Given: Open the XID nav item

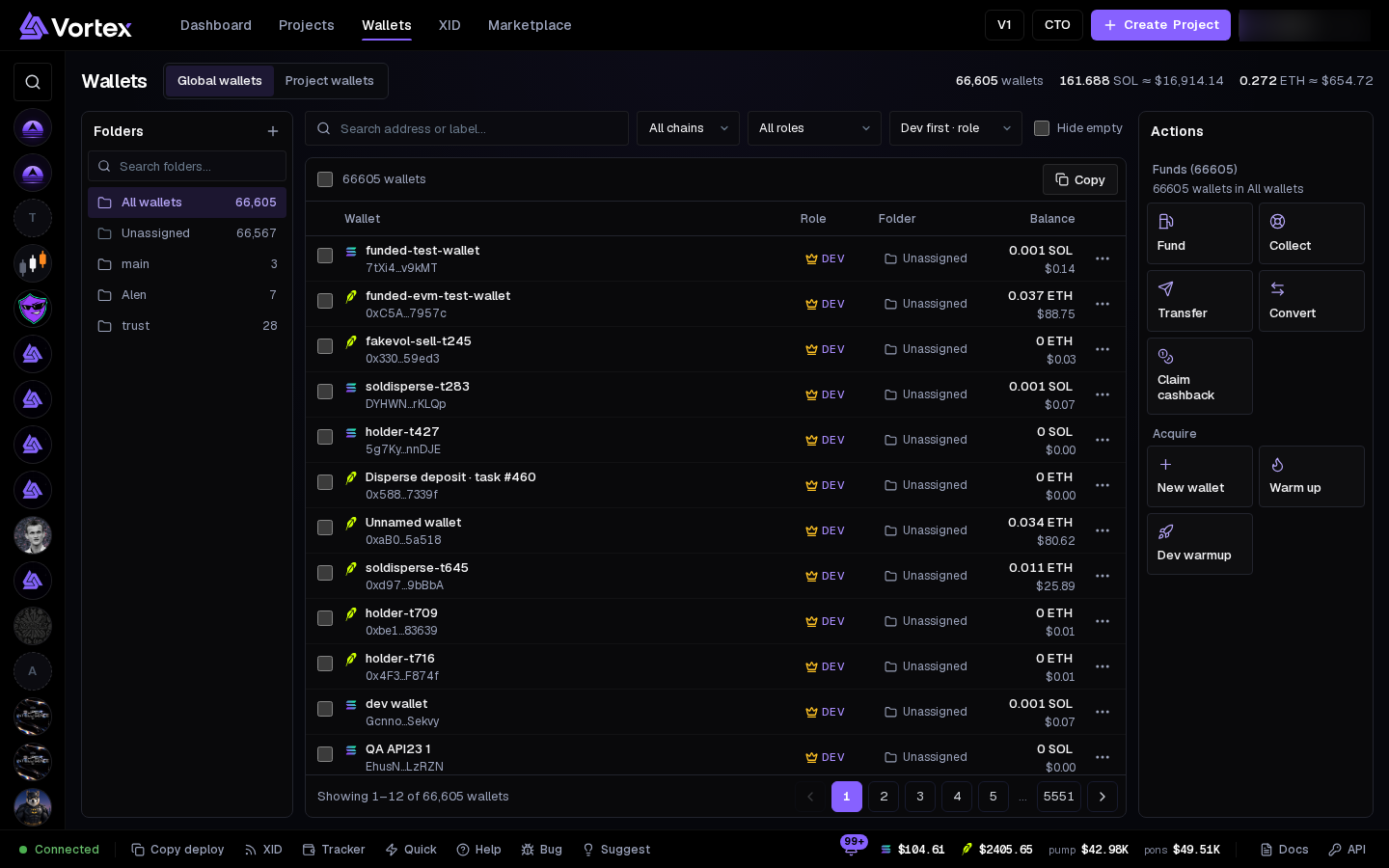Looking at the screenshot, I should (x=449, y=25).
